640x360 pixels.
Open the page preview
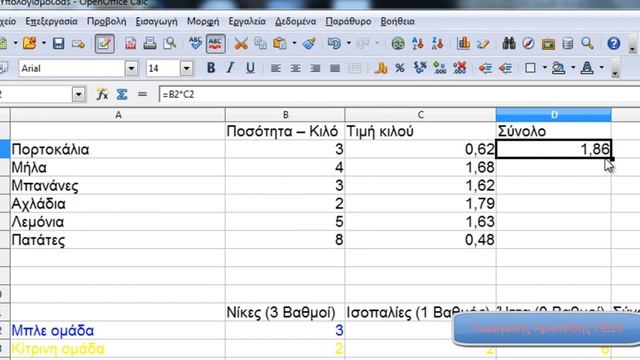(169, 43)
